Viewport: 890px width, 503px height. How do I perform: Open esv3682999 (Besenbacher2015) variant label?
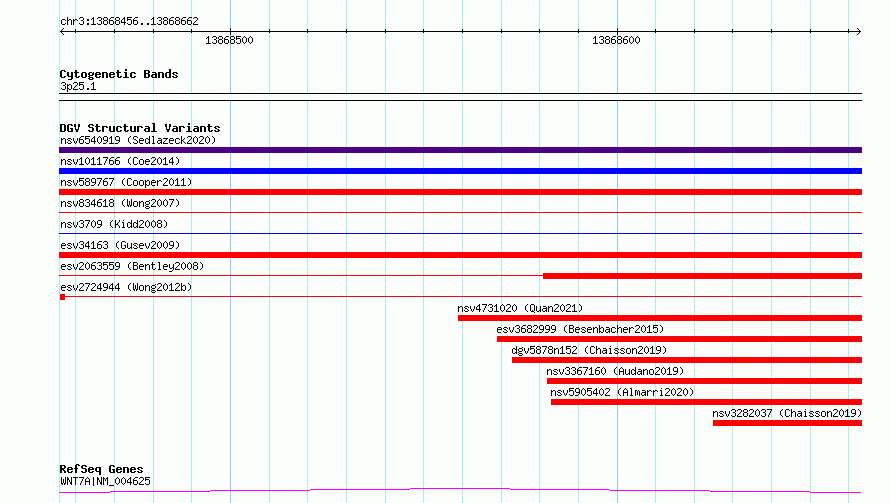[580, 329]
